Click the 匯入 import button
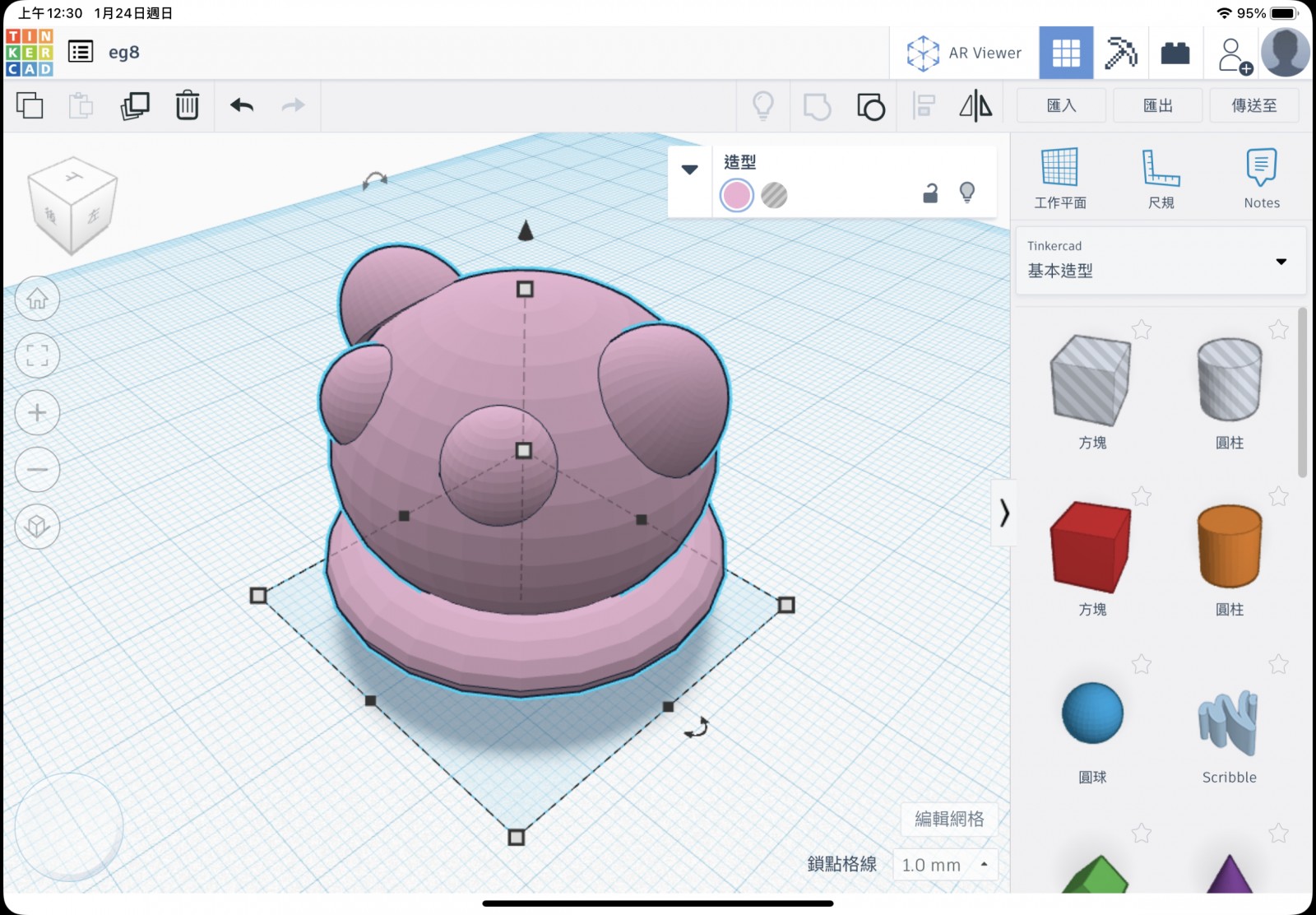Screen dimensions: 1316x915 point(1061,105)
